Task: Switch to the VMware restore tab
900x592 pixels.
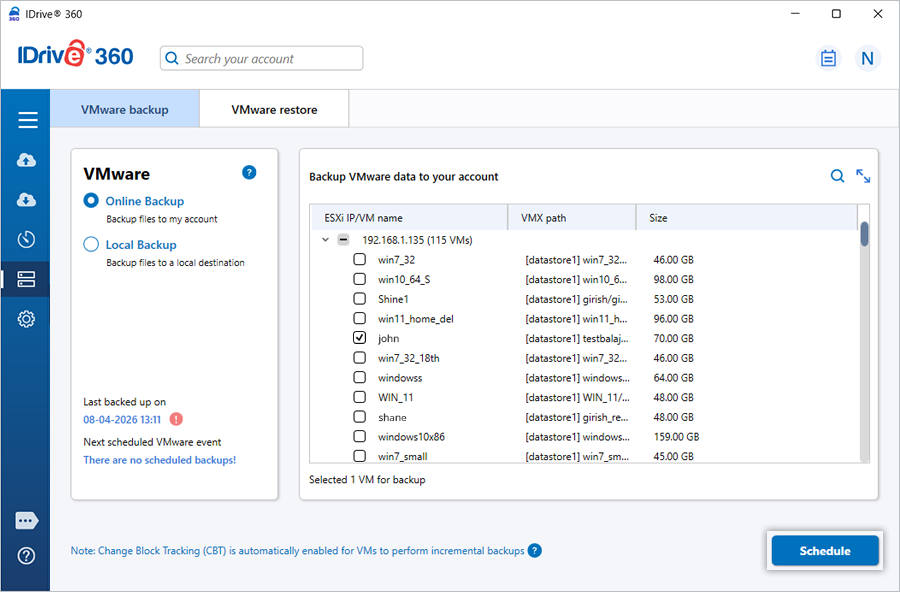Action: (274, 109)
